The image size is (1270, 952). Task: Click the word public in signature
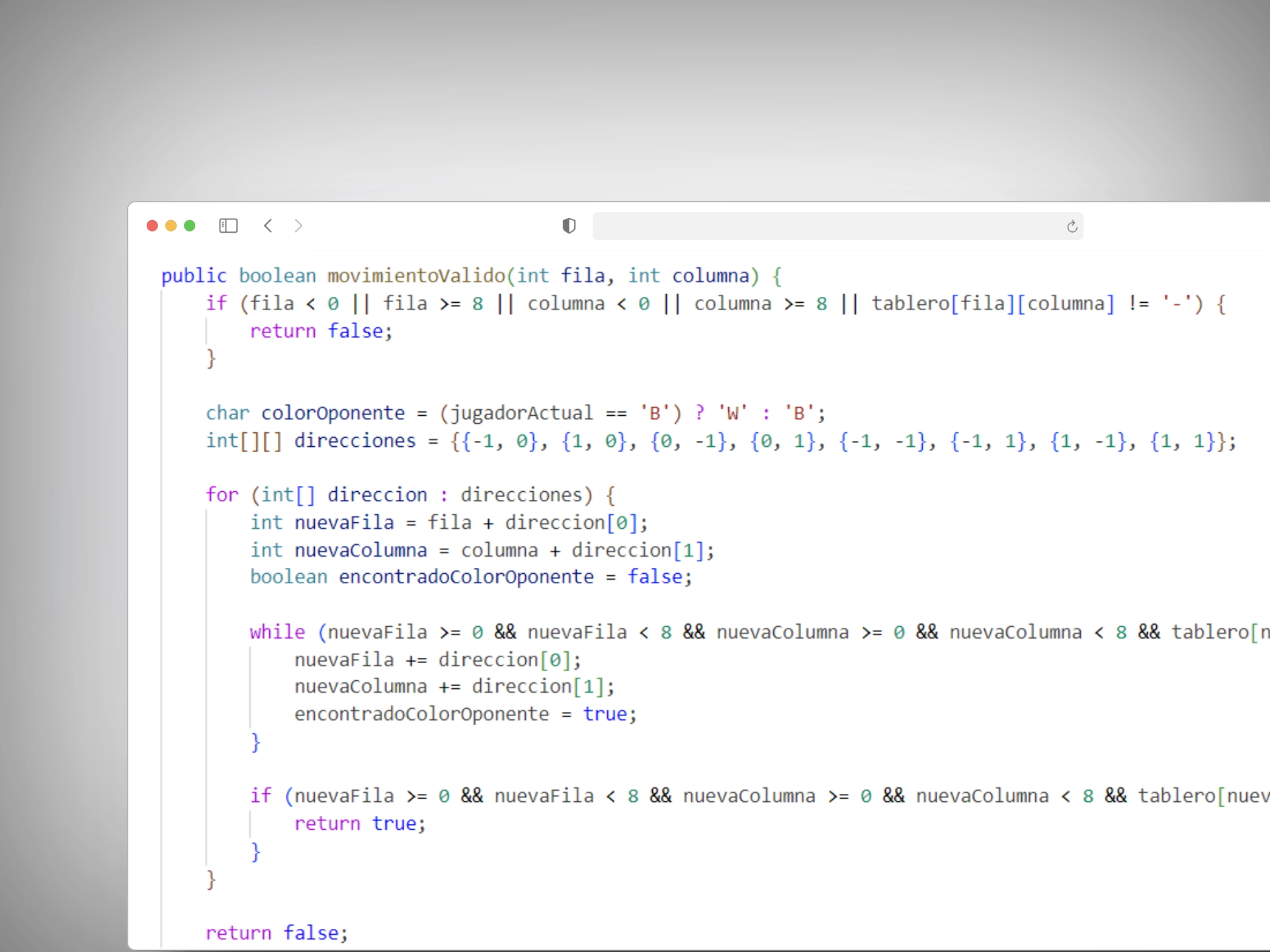click(x=194, y=276)
